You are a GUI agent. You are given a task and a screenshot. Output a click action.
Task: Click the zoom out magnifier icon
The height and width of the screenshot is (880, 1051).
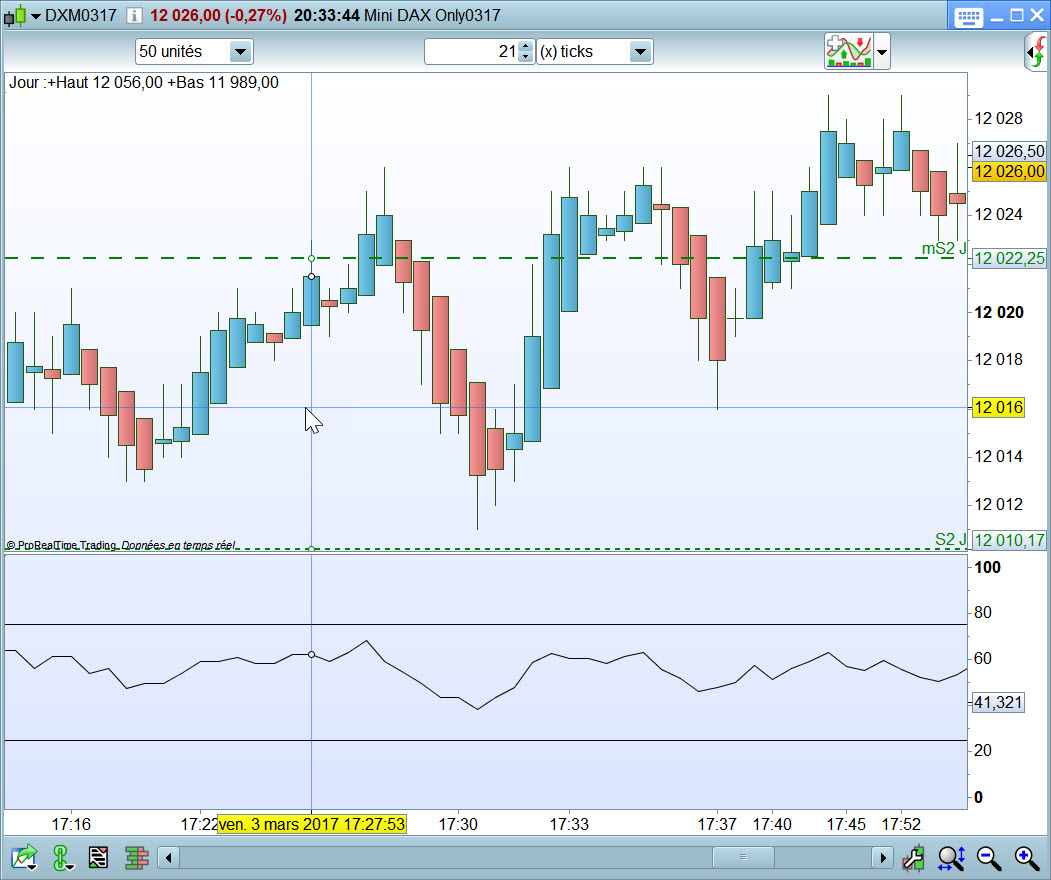pyautogui.click(x=988, y=857)
